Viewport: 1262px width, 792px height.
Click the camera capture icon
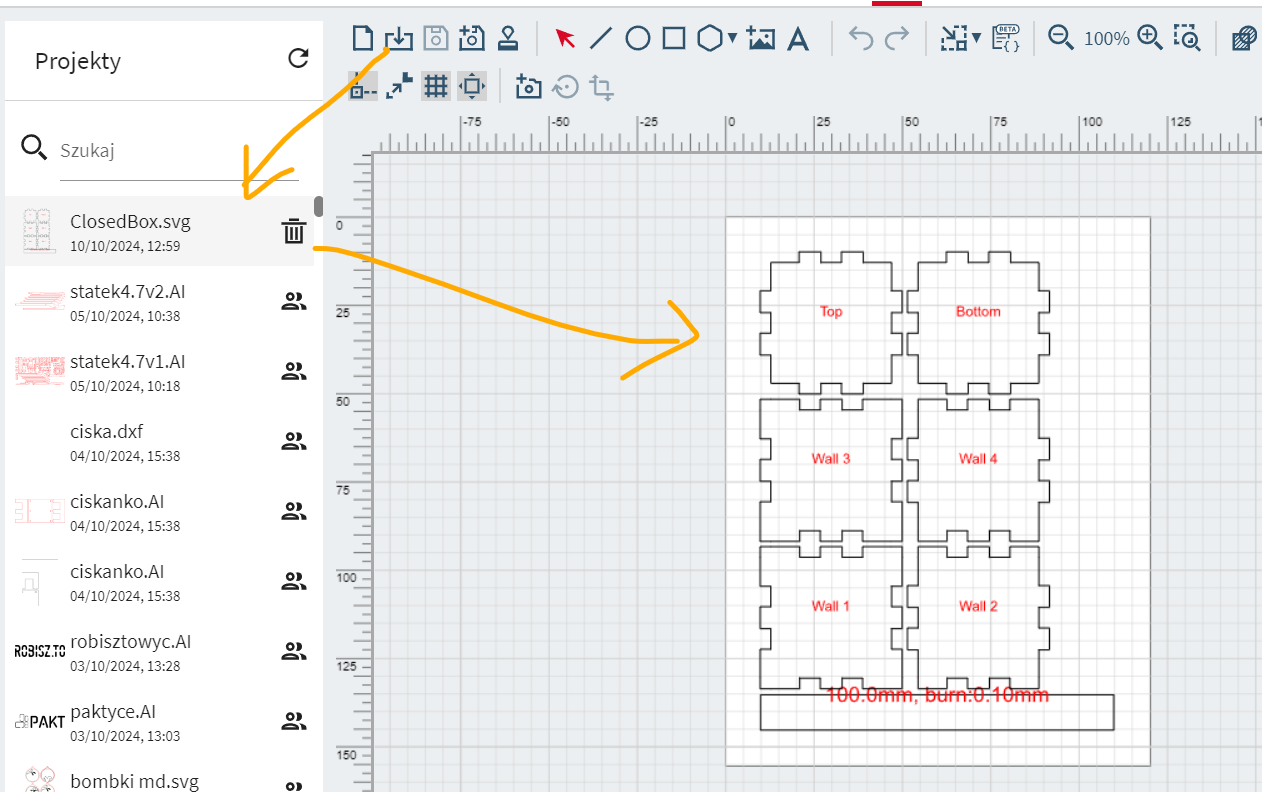528,87
